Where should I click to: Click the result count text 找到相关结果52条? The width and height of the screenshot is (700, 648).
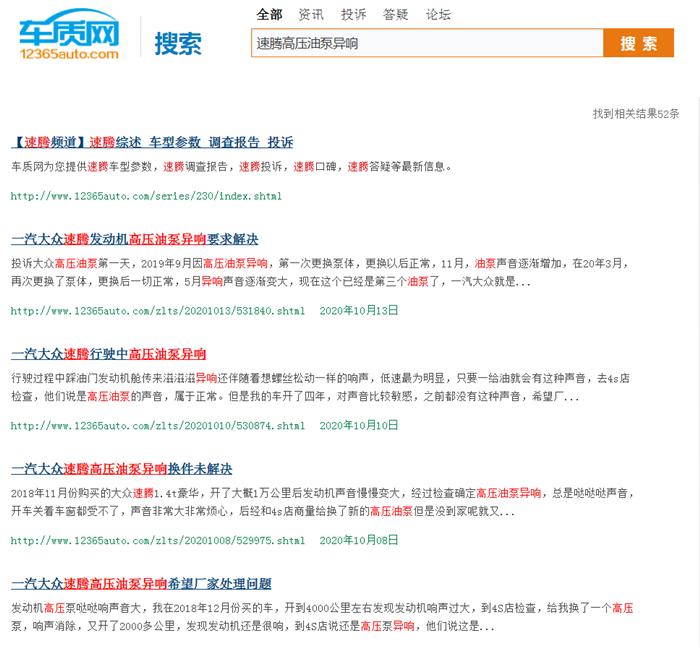[636, 114]
